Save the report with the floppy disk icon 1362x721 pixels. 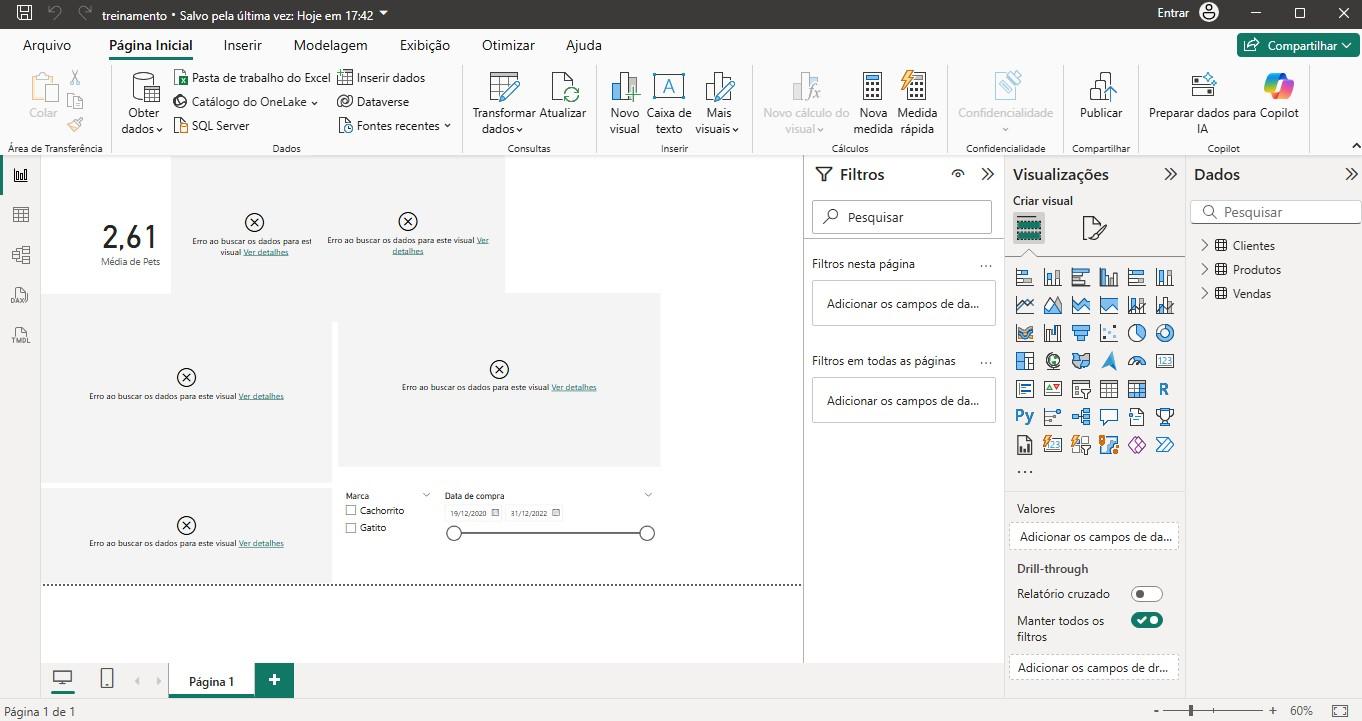click(25, 14)
